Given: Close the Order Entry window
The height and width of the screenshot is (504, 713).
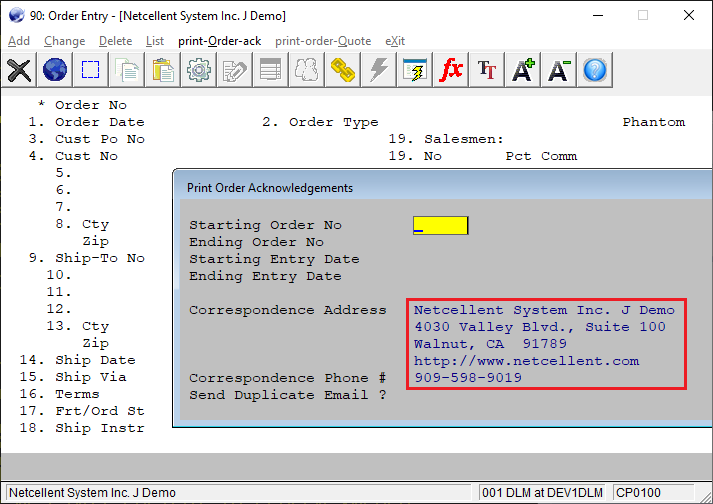Looking at the screenshot, I should coord(689,15).
